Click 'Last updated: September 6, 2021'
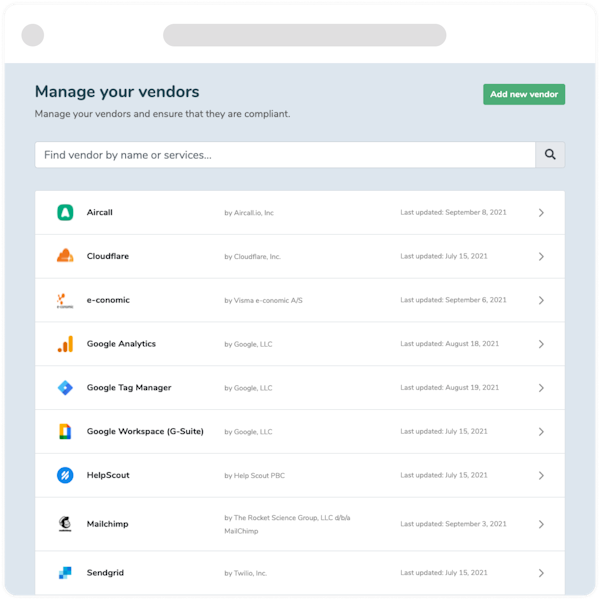 [453, 300]
